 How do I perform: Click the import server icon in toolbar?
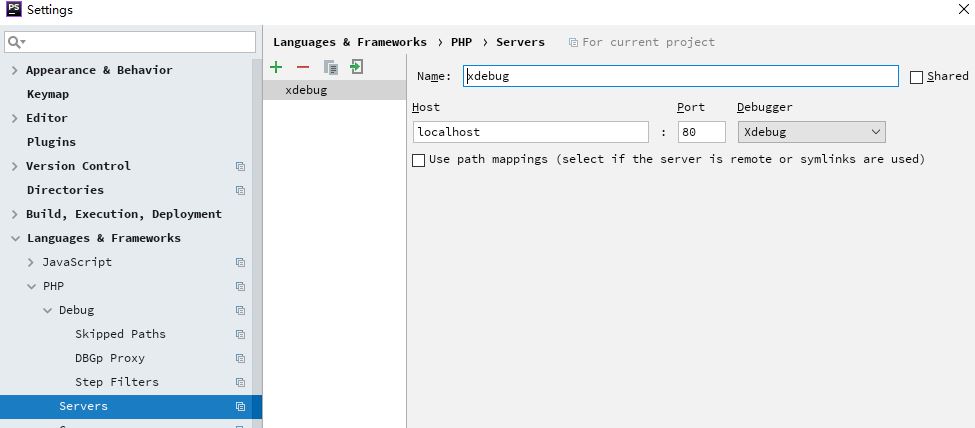click(x=356, y=68)
